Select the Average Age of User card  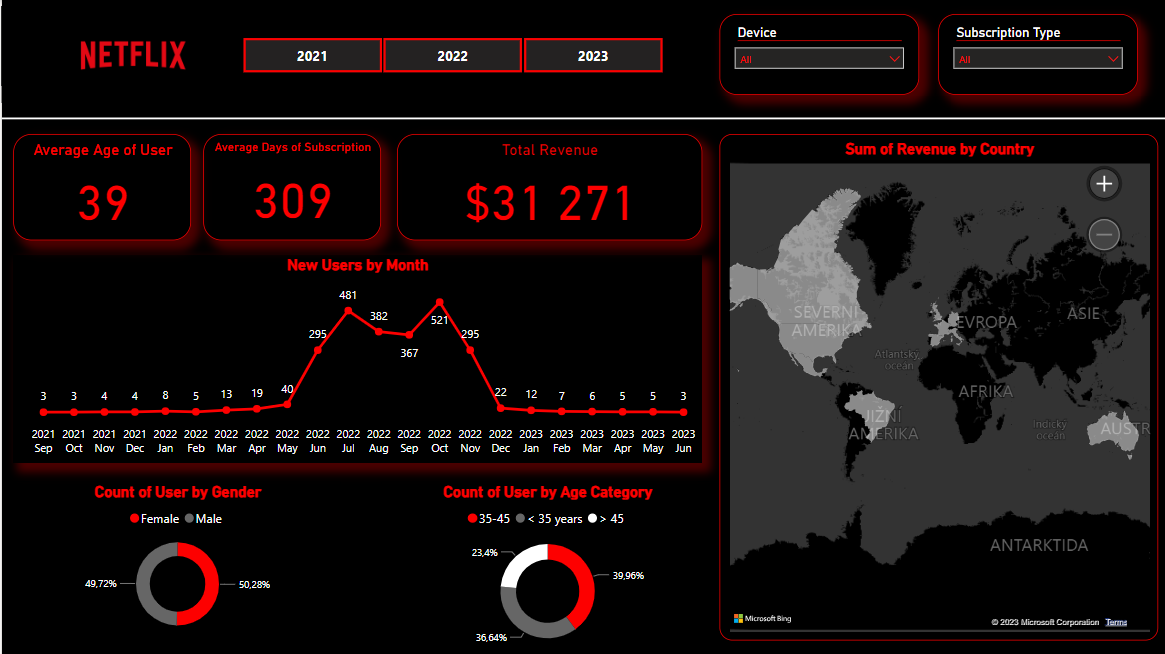click(x=103, y=187)
